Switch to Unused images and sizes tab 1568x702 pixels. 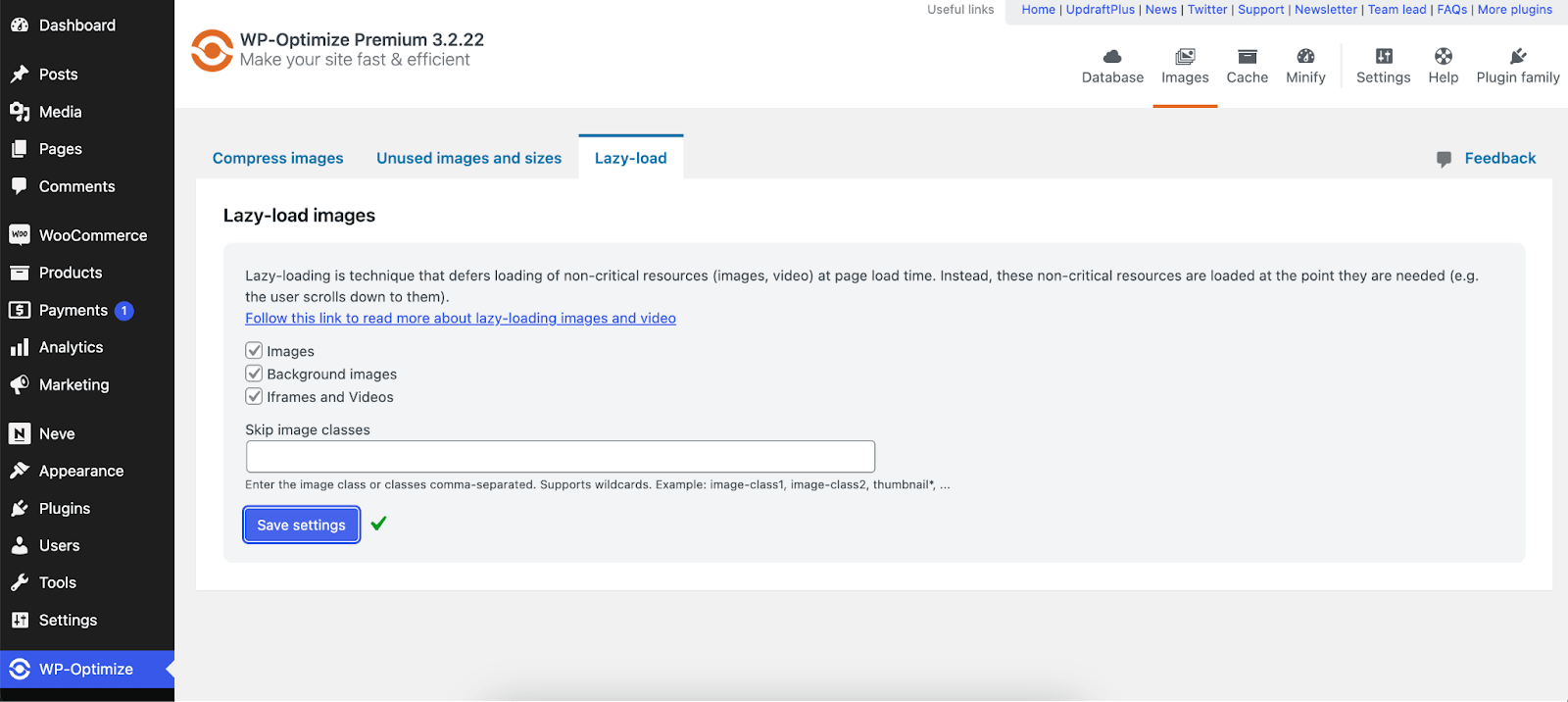click(469, 158)
